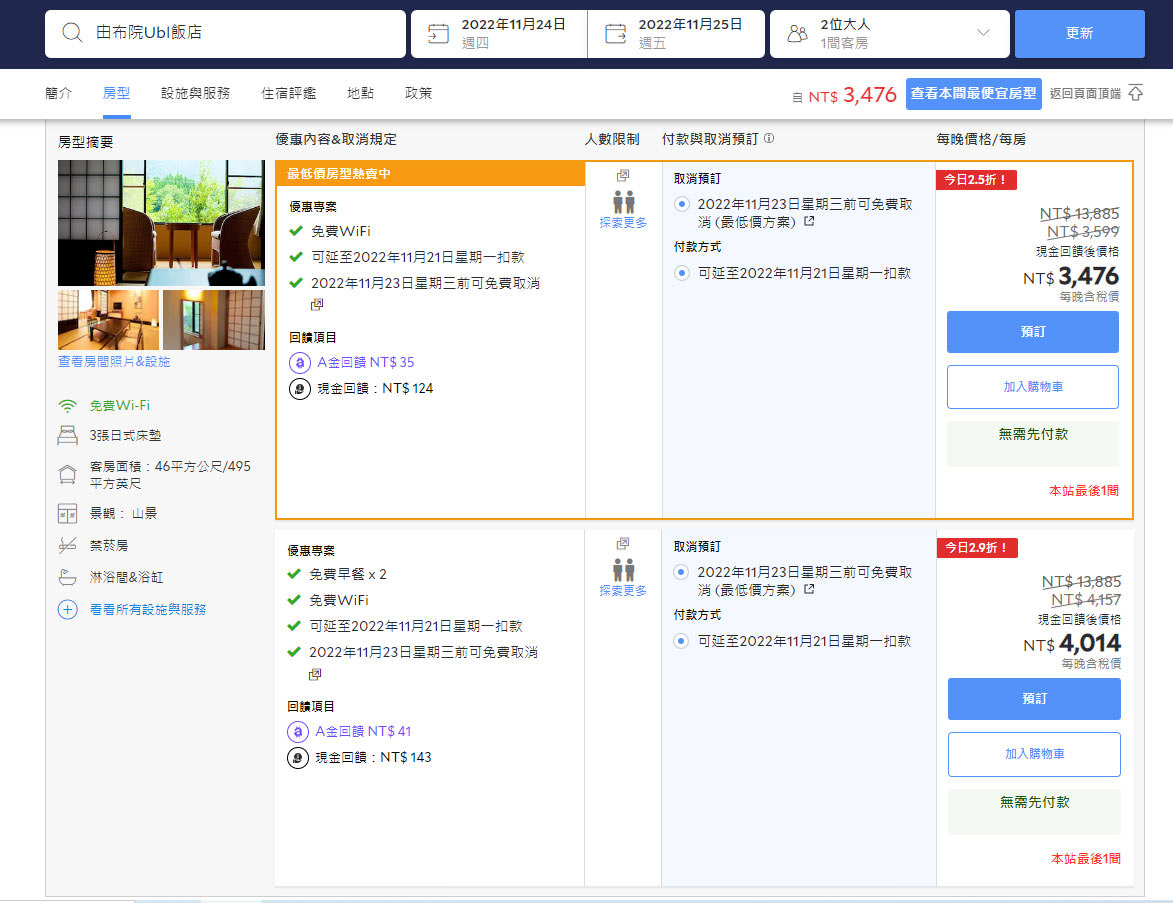Select the deferred payment radio on first offer
Screen dimensions: 1173x903
pos(681,272)
